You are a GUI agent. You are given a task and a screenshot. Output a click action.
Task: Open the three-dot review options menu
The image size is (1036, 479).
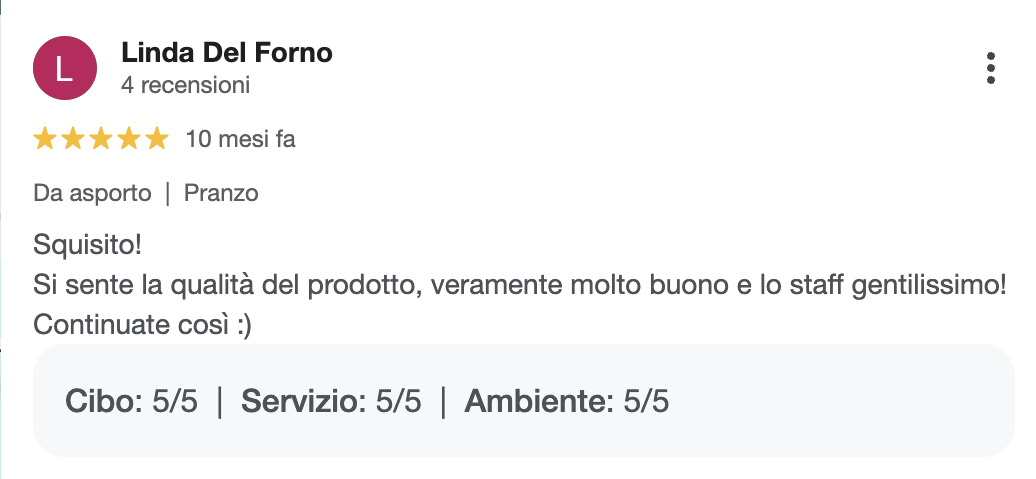990,68
